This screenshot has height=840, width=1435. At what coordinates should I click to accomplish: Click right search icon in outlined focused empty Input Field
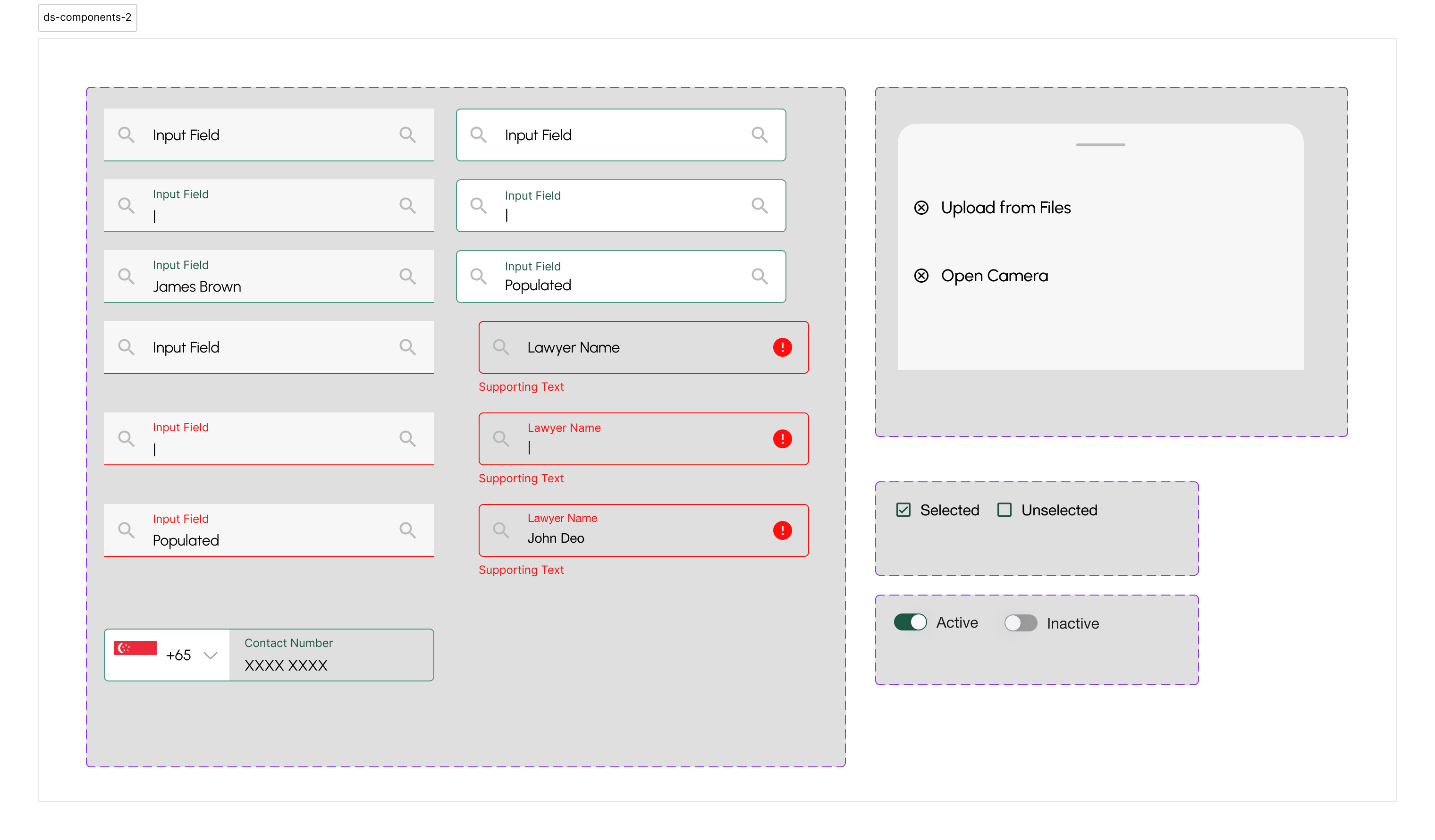coord(760,205)
